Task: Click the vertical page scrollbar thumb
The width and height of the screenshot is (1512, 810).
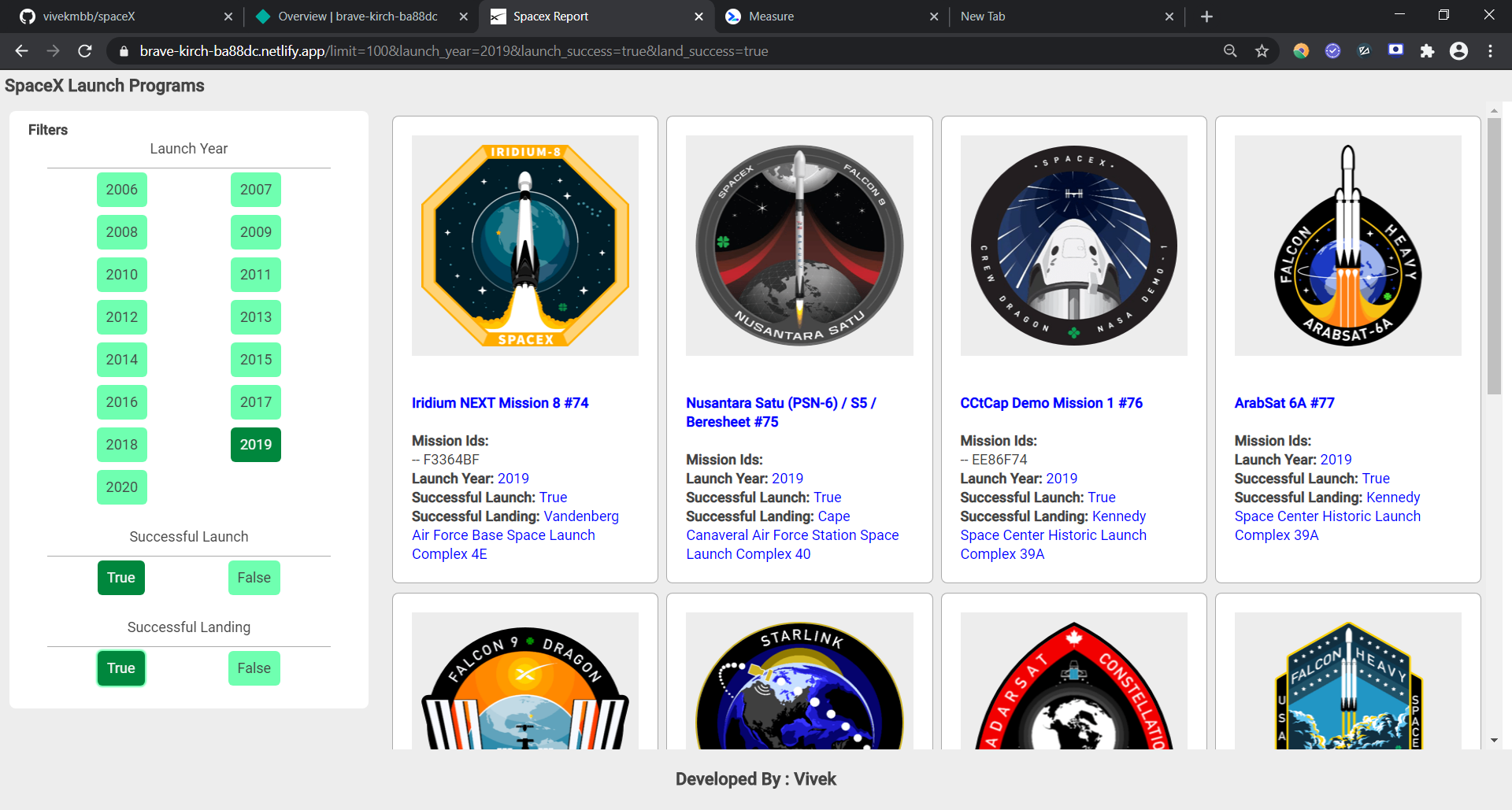Action: (x=1494, y=255)
